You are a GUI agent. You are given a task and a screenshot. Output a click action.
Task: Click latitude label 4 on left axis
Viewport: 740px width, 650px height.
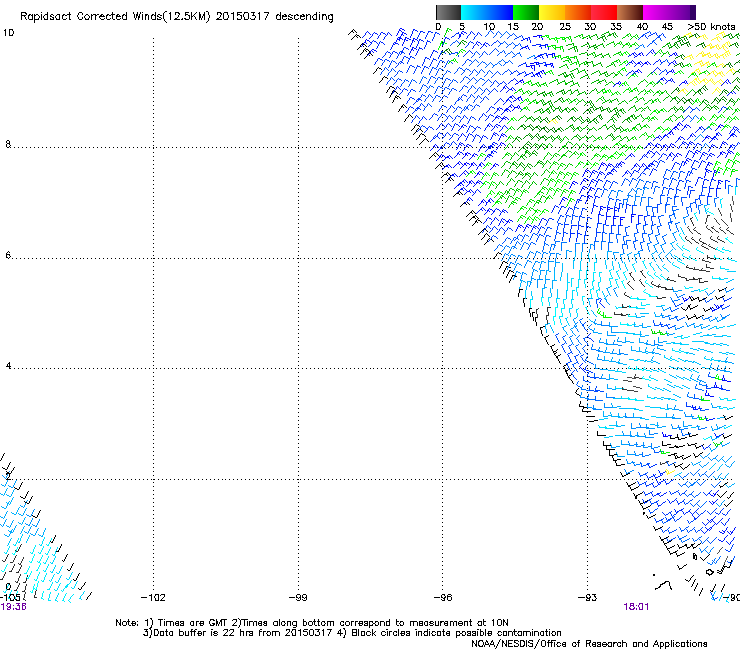[8, 366]
